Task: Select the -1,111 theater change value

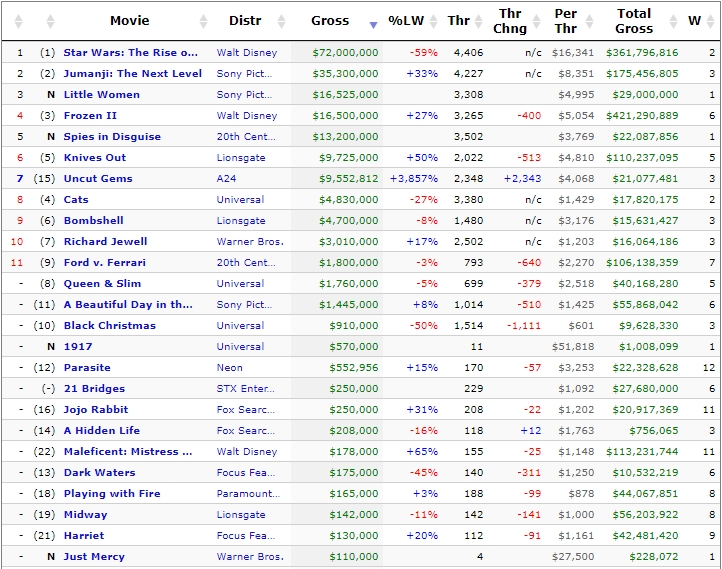Action: [x=524, y=326]
